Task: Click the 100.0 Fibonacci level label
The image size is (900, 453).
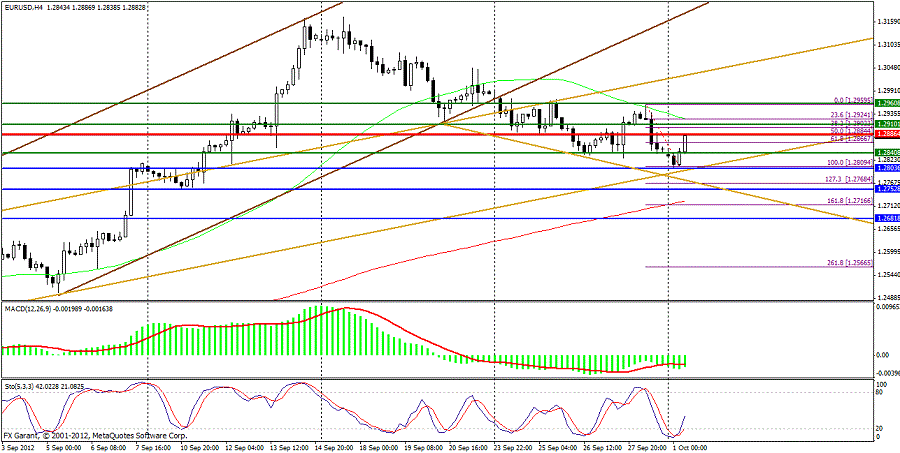Action: [850, 162]
